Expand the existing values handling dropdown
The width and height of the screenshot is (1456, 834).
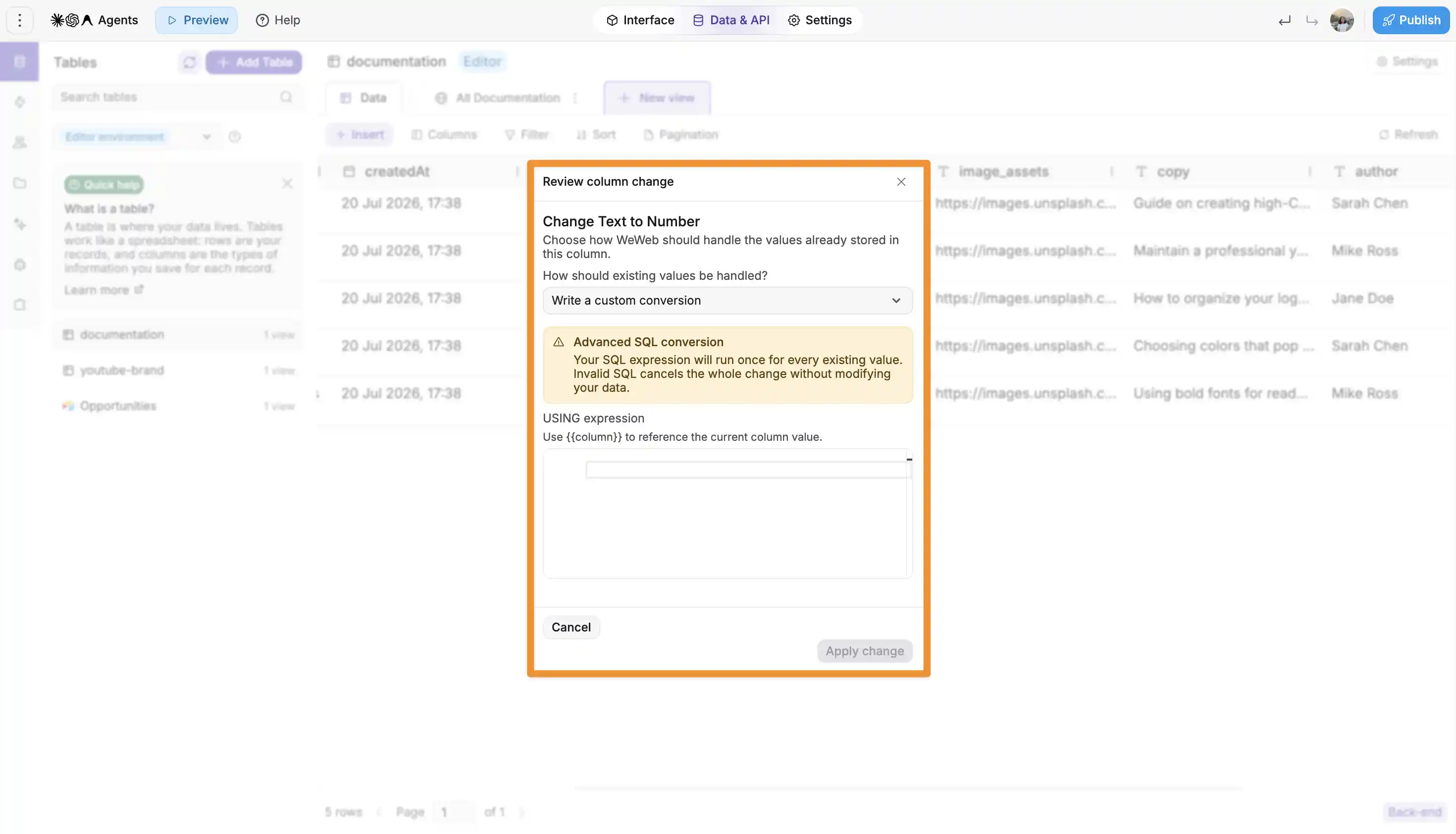point(728,300)
